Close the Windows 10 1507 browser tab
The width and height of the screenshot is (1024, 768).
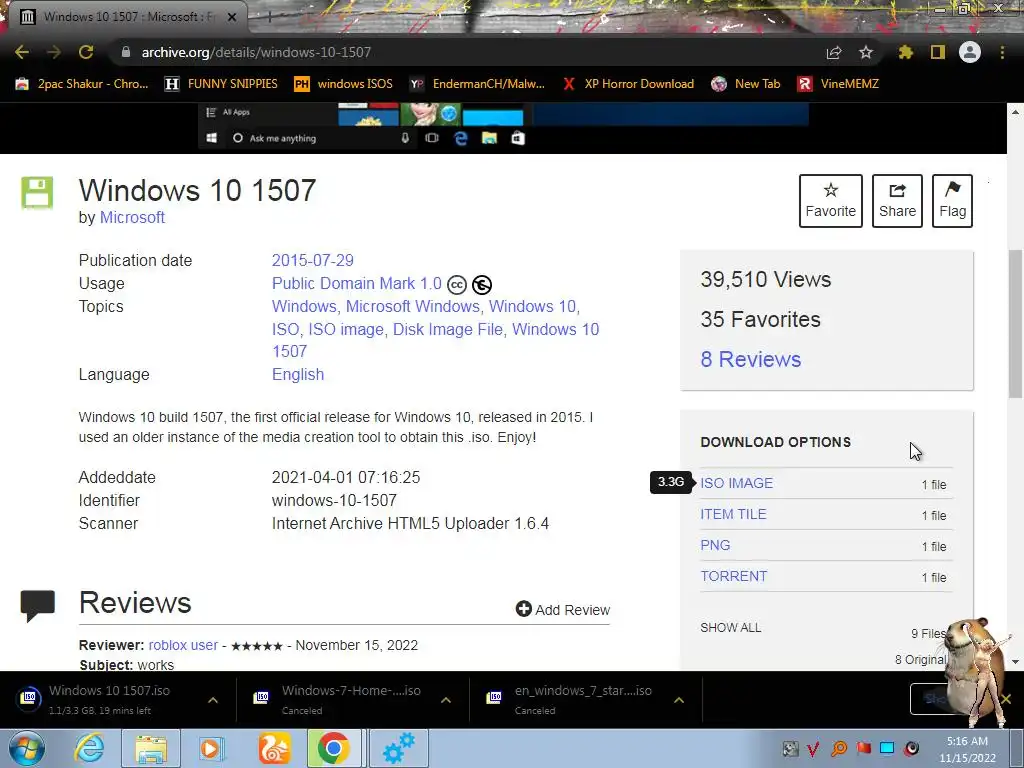231,17
